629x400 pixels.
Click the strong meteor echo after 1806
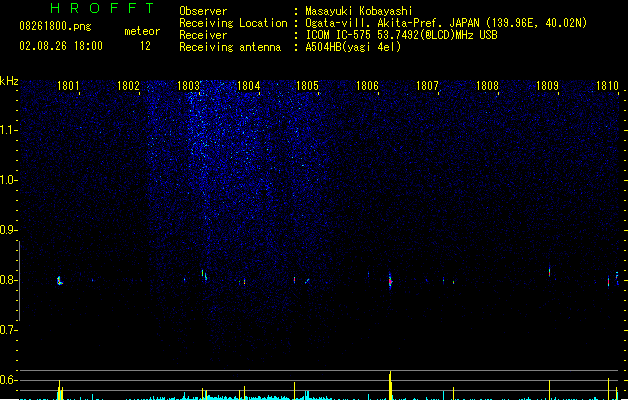[390, 281]
